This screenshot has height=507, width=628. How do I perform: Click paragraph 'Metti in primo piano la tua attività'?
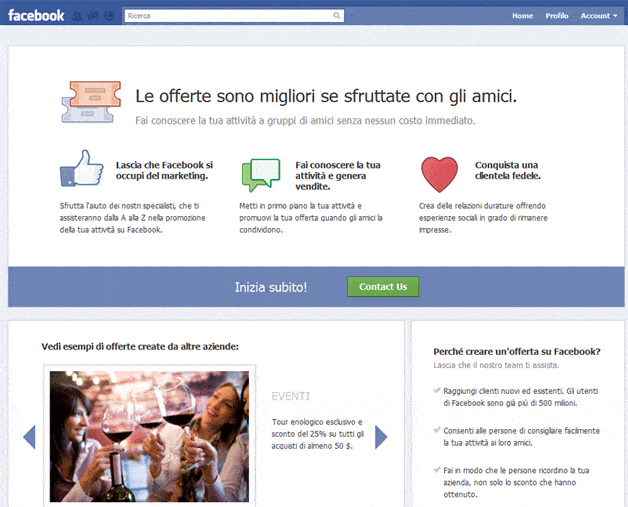(x=311, y=218)
